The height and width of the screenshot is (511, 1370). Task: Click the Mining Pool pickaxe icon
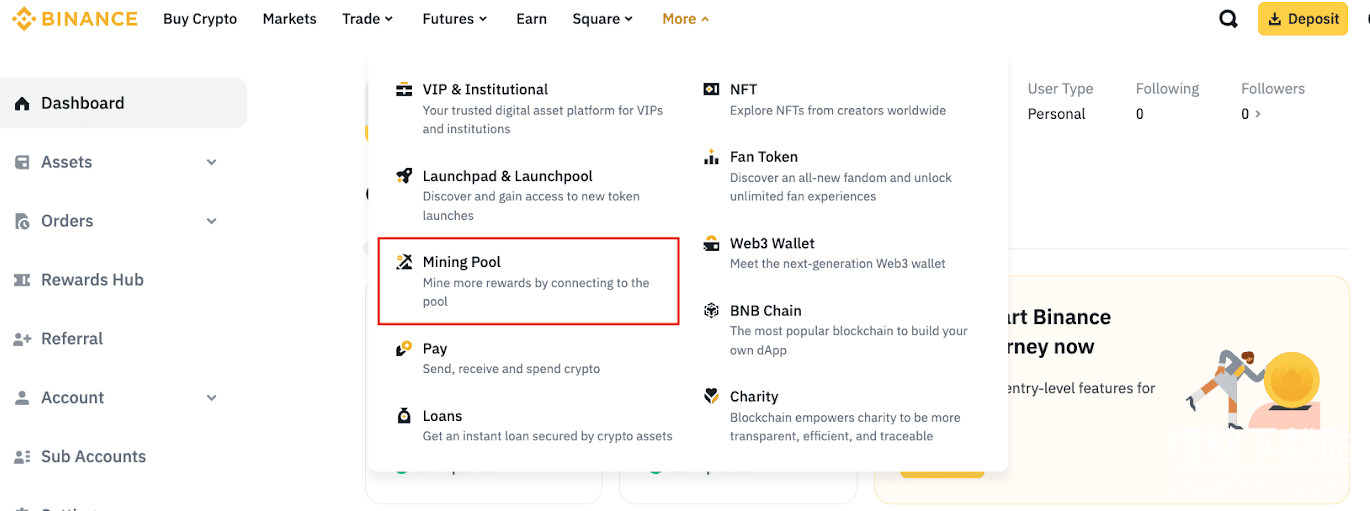[404, 262]
